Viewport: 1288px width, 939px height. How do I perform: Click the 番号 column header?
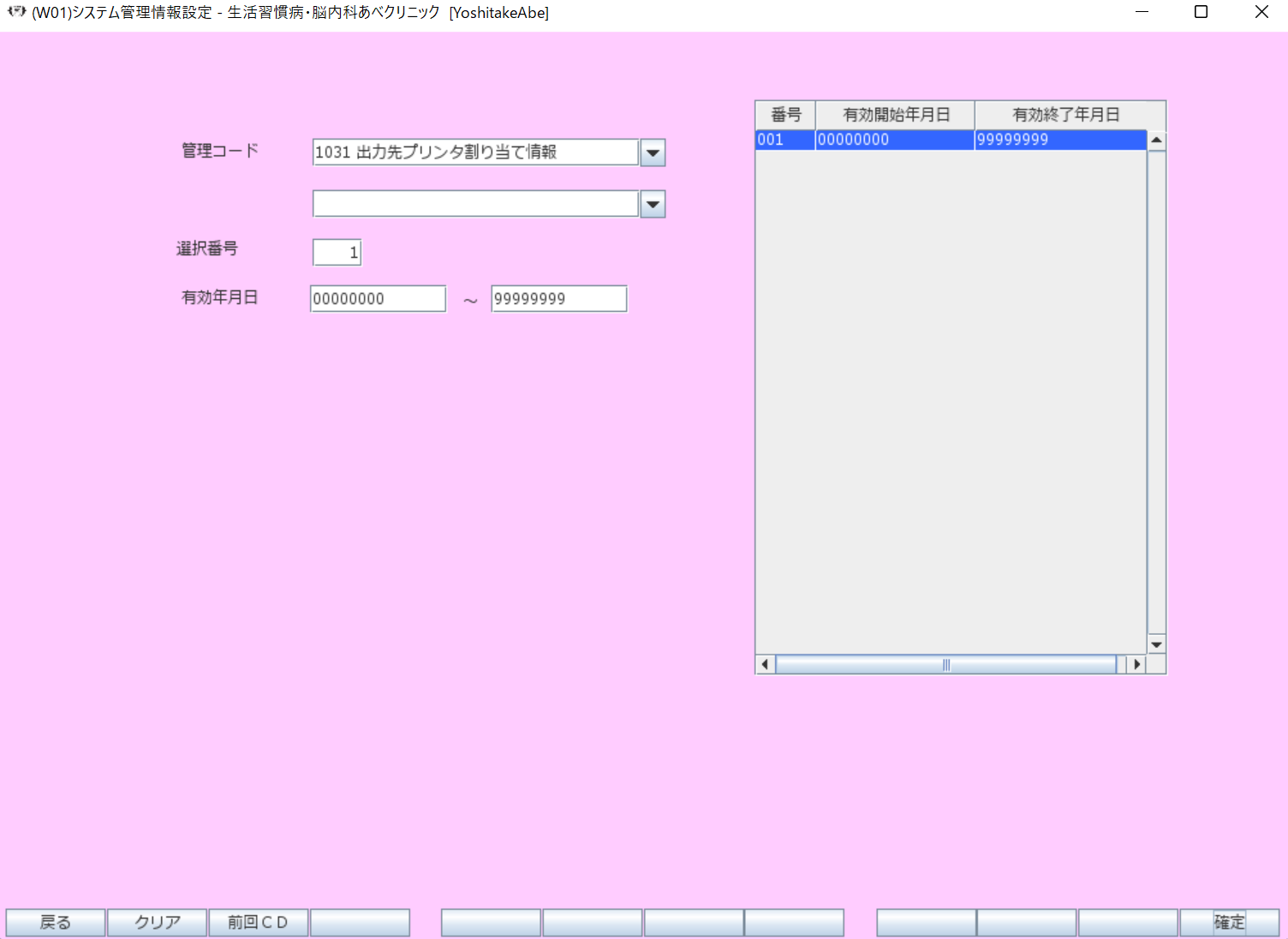point(785,115)
